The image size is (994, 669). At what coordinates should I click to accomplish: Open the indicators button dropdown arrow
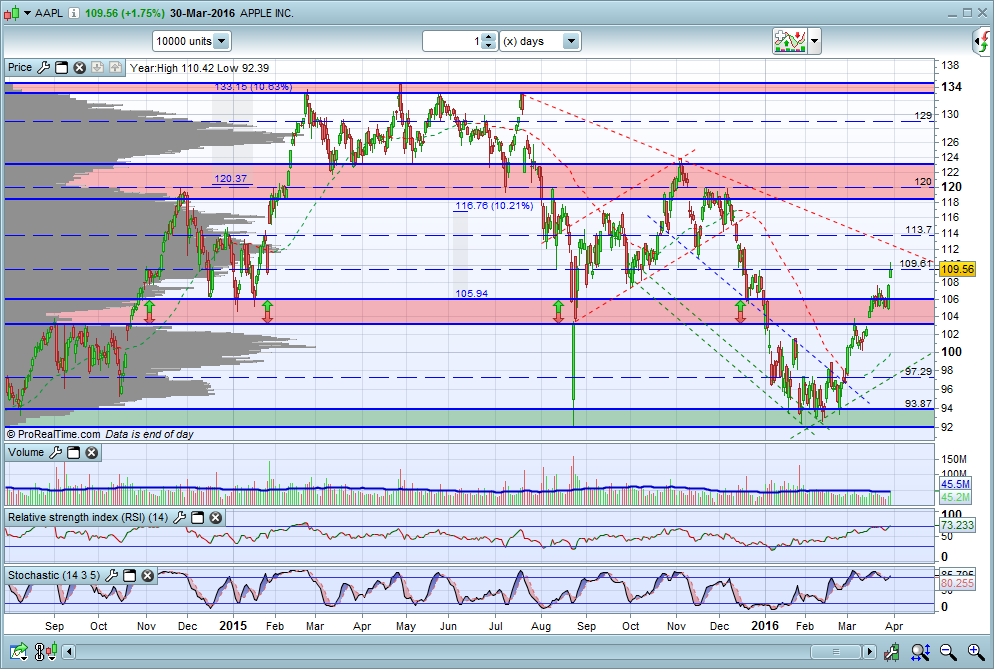[x=815, y=42]
